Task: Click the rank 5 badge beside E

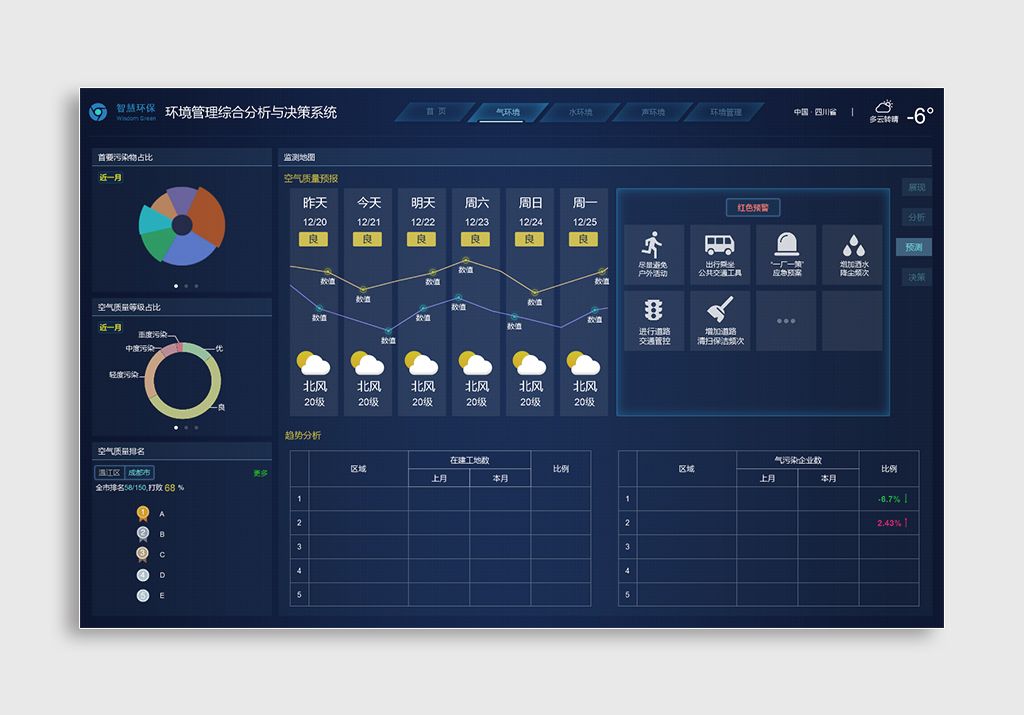Action: click(x=143, y=596)
